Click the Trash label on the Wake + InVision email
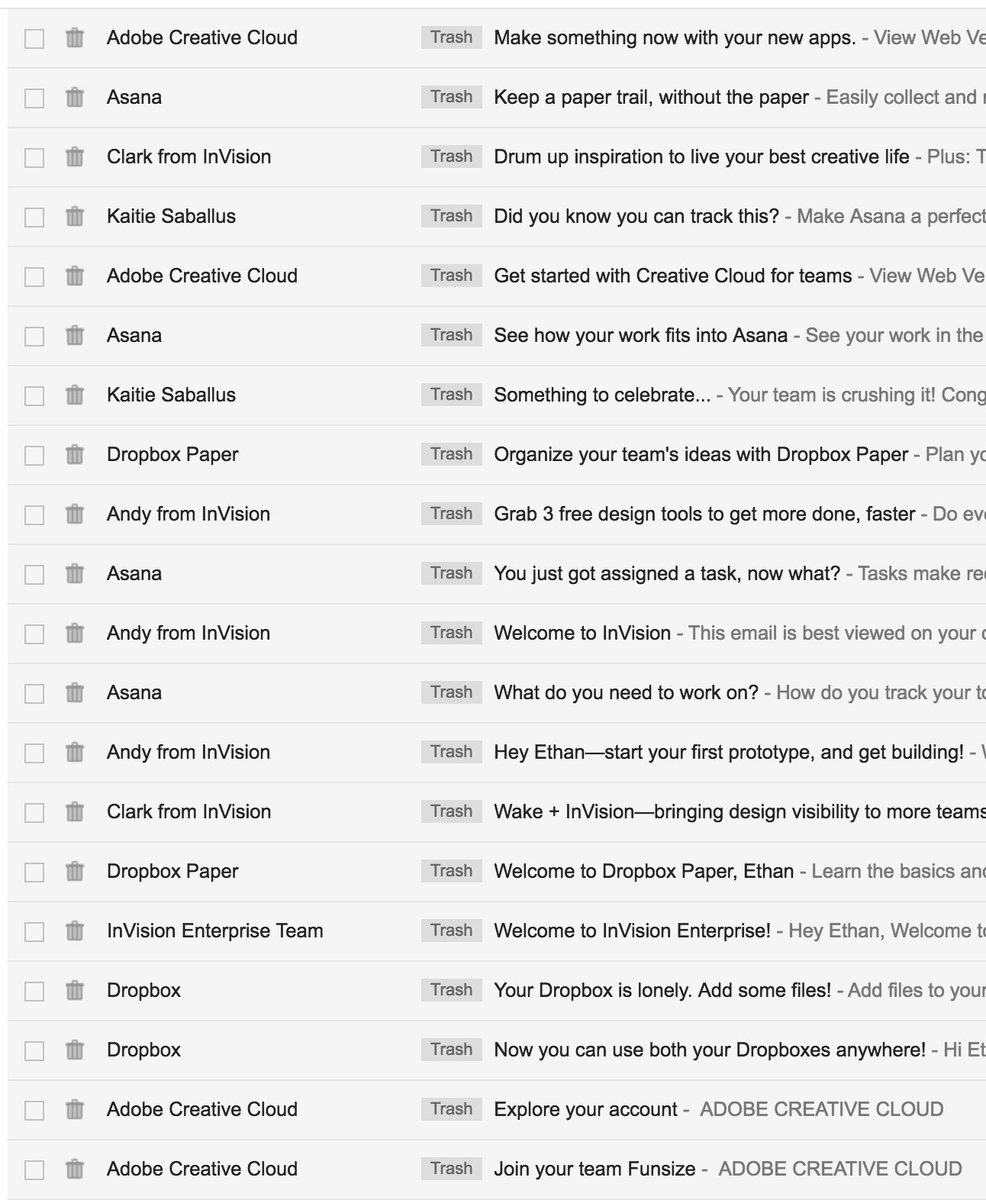The image size is (986, 1200). (x=450, y=812)
